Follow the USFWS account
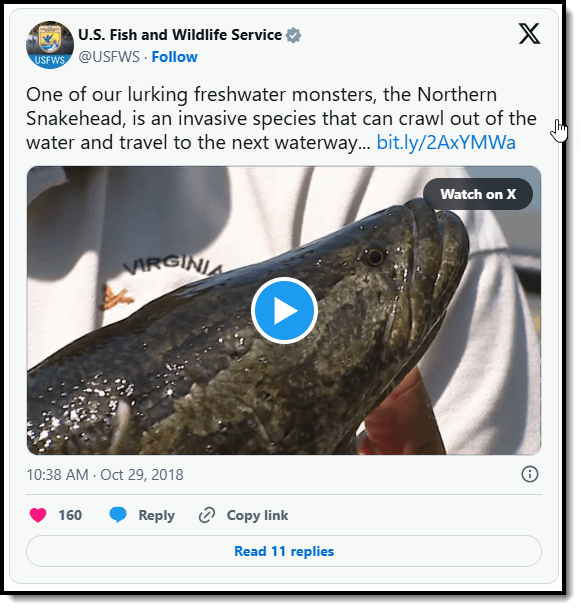This screenshot has width=581, height=610. (174, 57)
